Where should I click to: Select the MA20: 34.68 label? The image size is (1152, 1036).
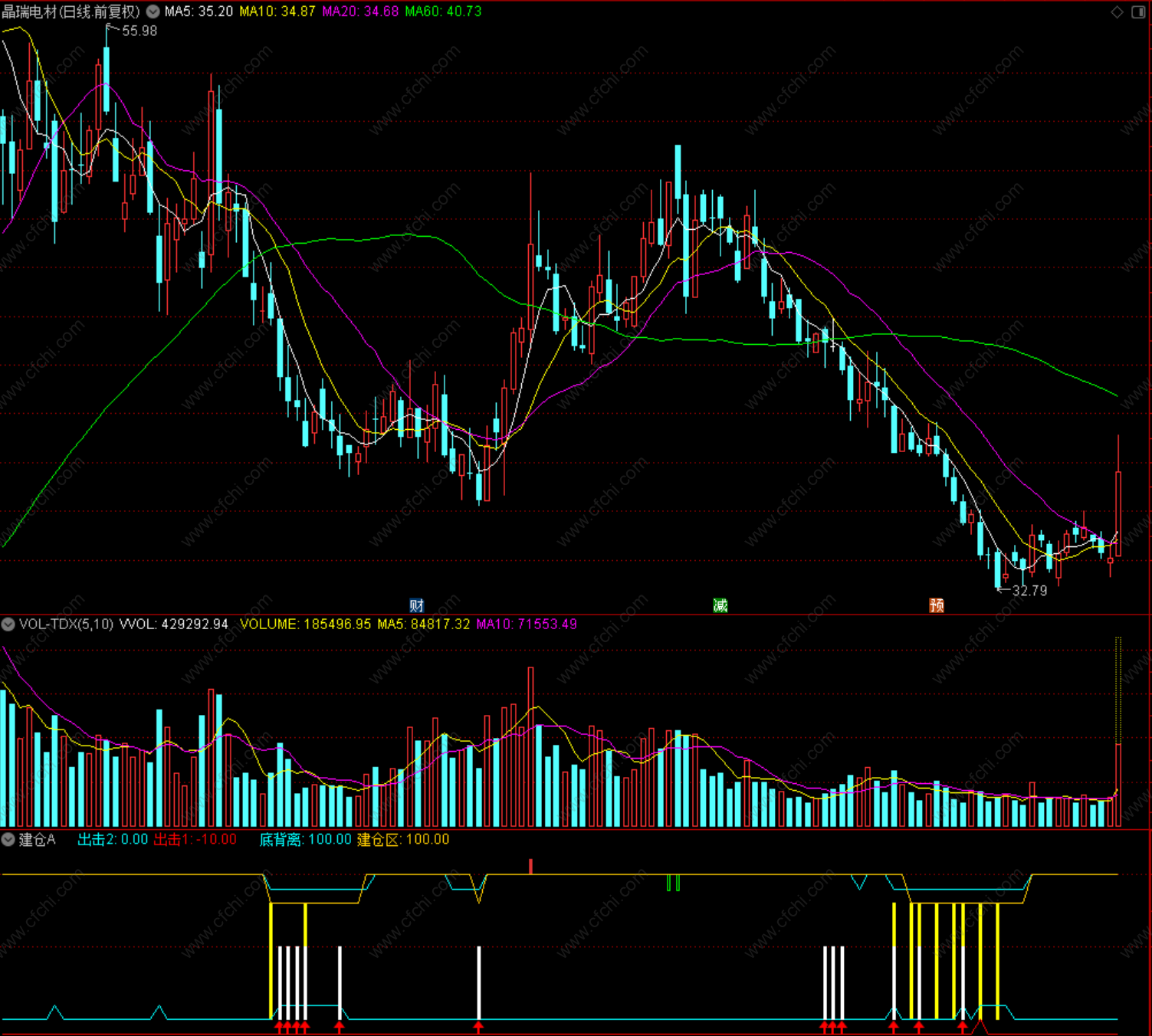[x=360, y=11]
